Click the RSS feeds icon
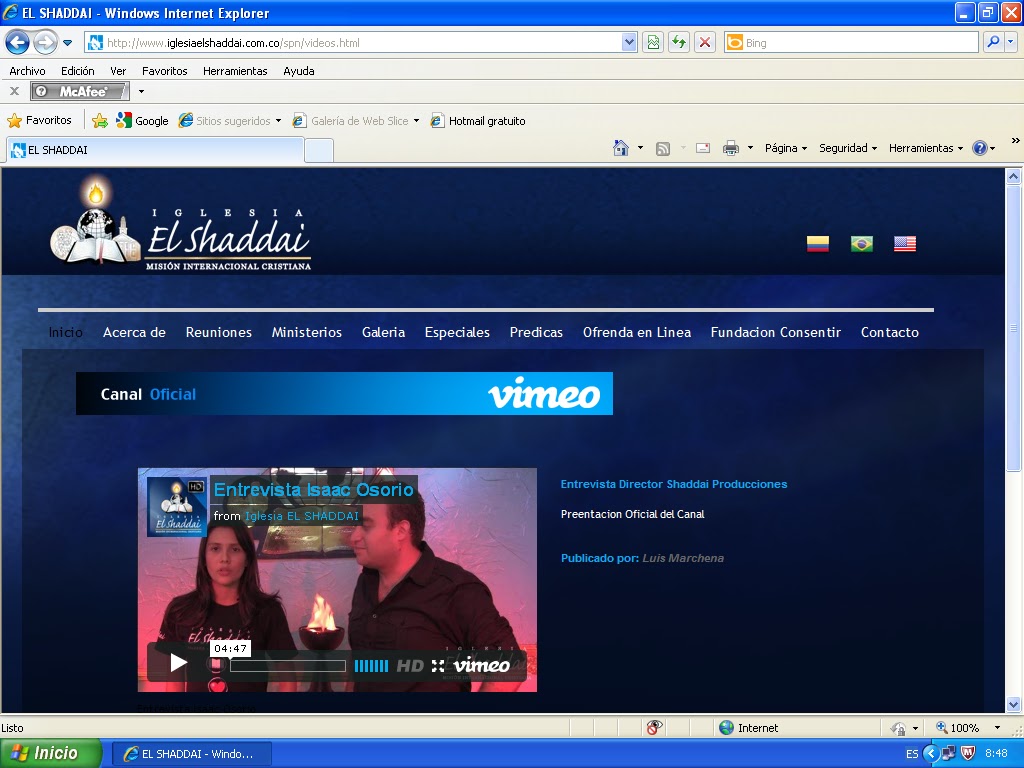The image size is (1024, 768). [x=663, y=149]
